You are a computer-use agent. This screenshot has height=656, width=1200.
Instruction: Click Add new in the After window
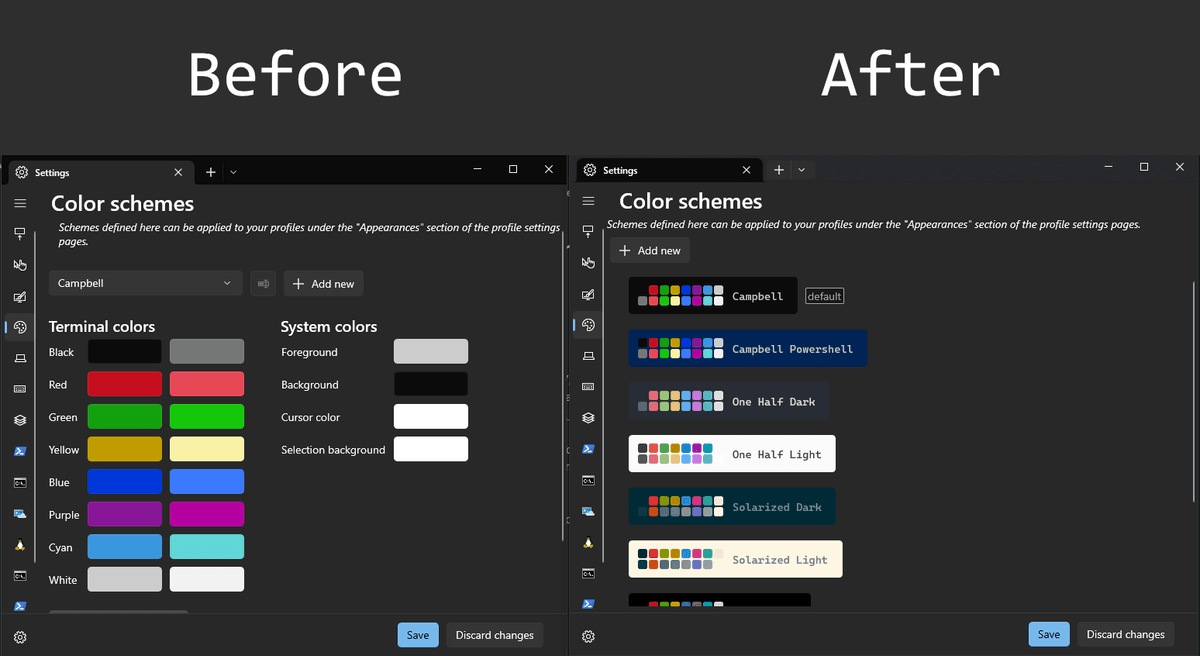pos(650,250)
